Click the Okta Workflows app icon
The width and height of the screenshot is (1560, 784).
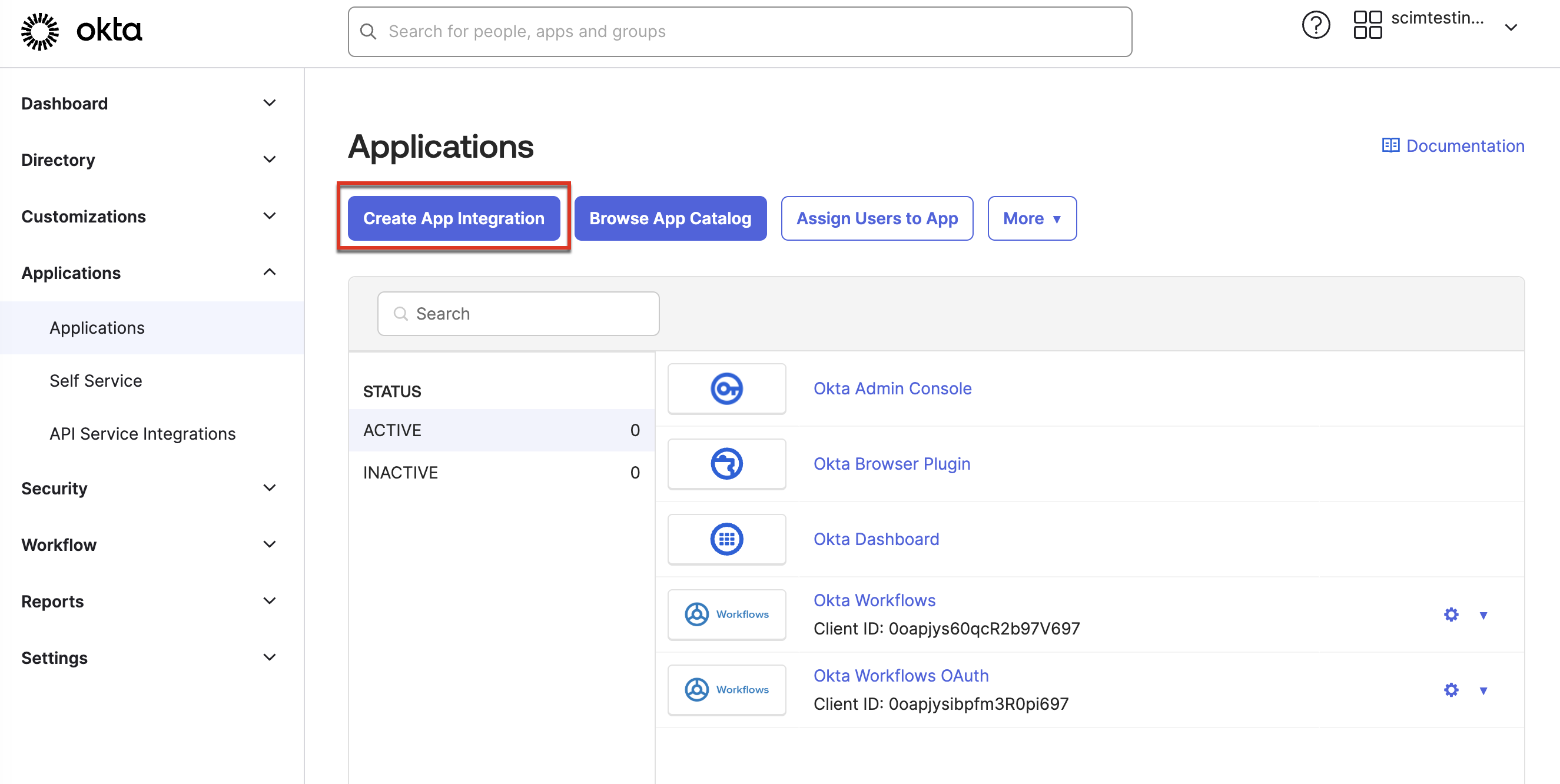click(726, 614)
